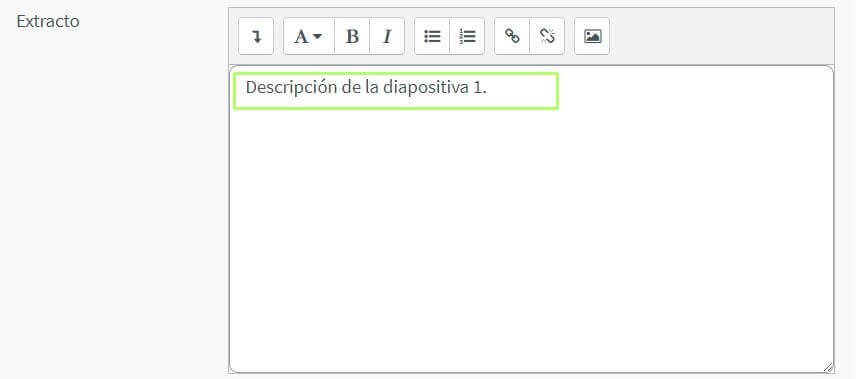Toggle italic formatting

(387, 36)
